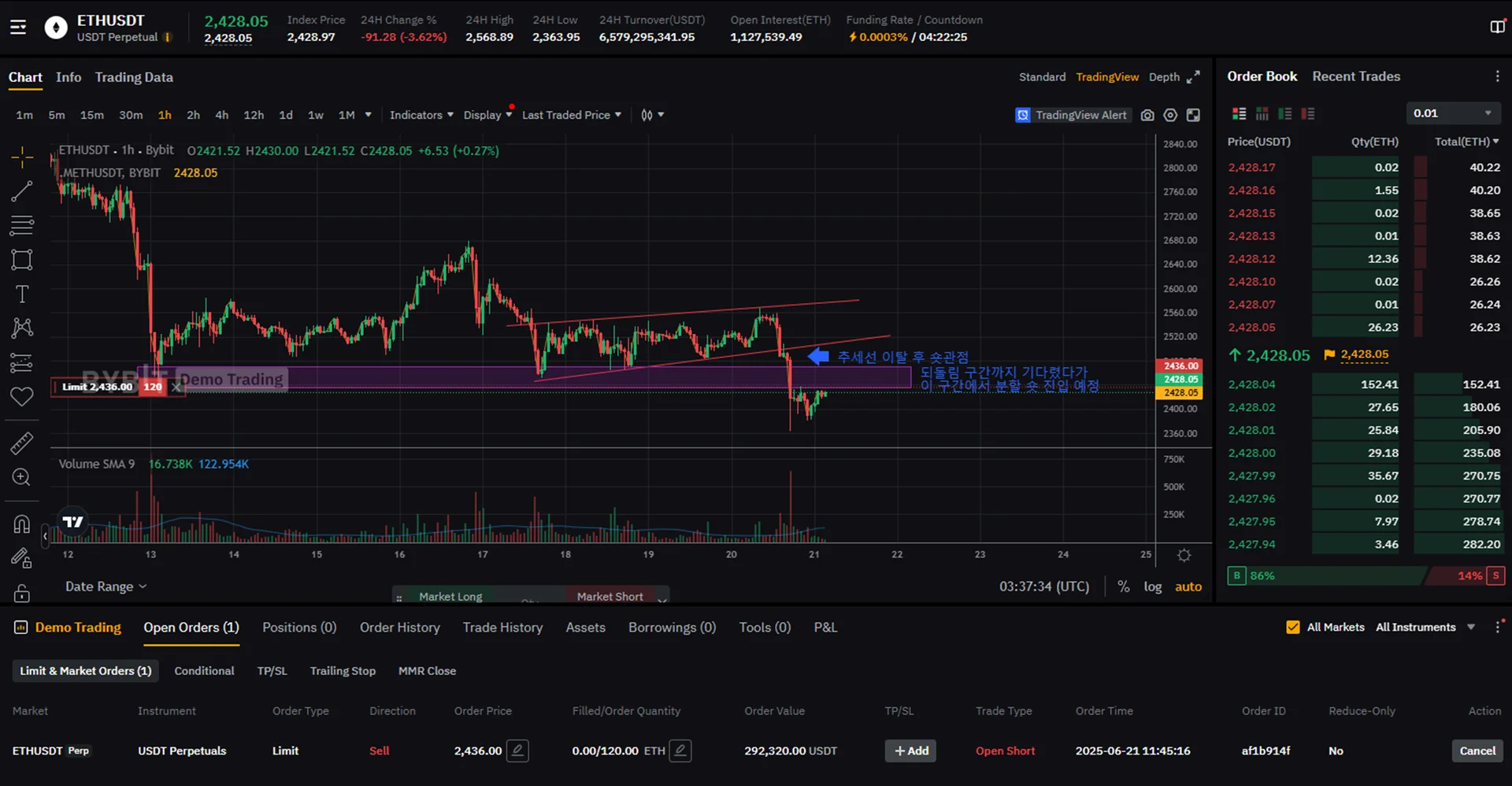Click the buy/sell ratio bar in order book
The image size is (1512, 786).
coord(1366,576)
